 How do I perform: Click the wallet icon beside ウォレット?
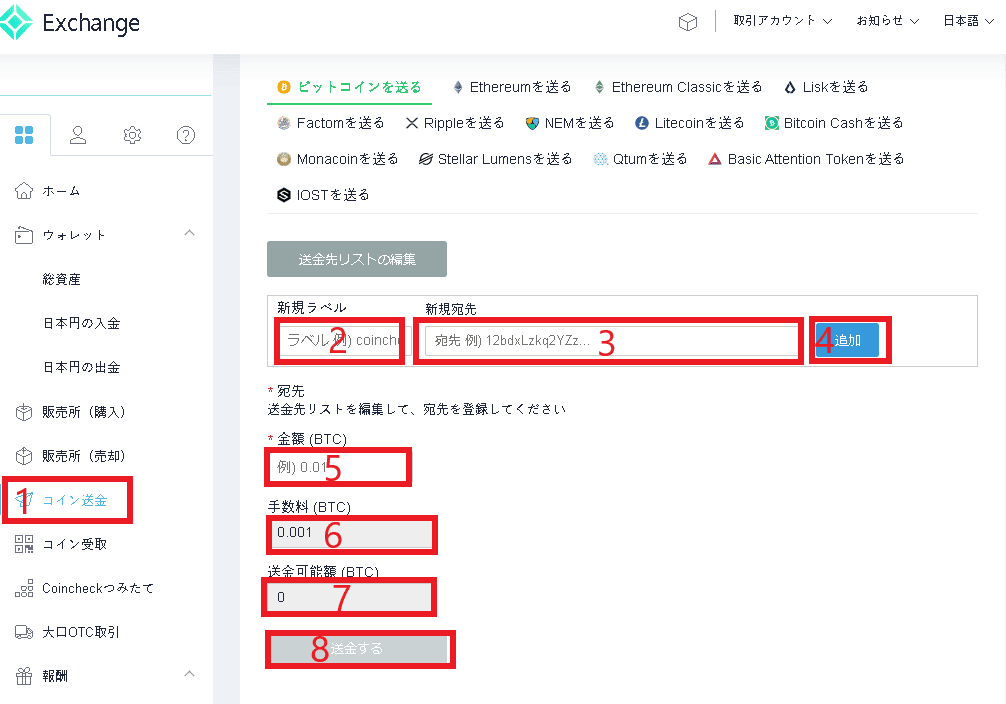[x=24, y=236]
